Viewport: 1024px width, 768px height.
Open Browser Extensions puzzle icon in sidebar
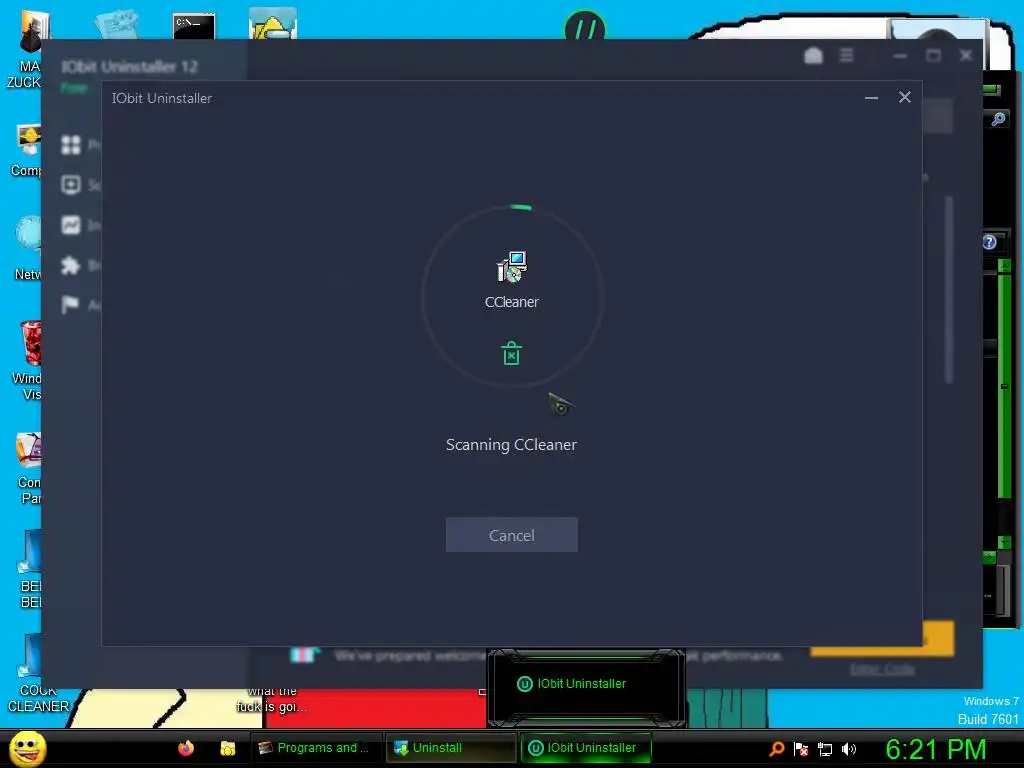point(71,265)
